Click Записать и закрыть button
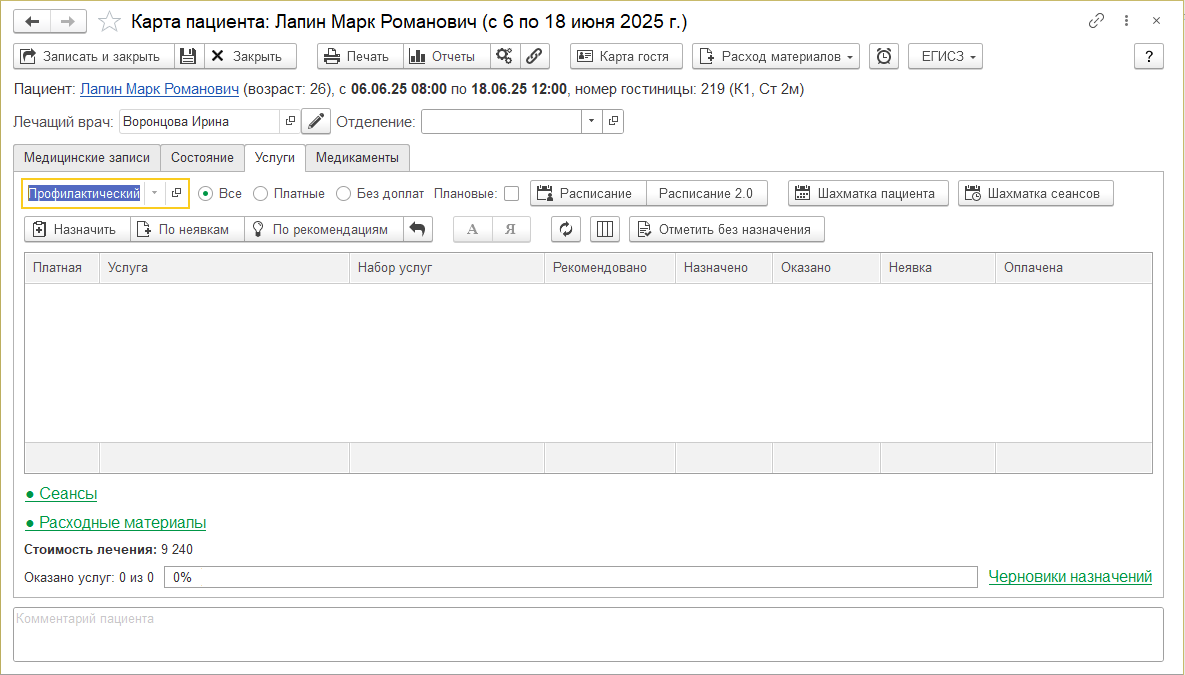This screenshot has height=675, width=1185. tap(94, 56)
